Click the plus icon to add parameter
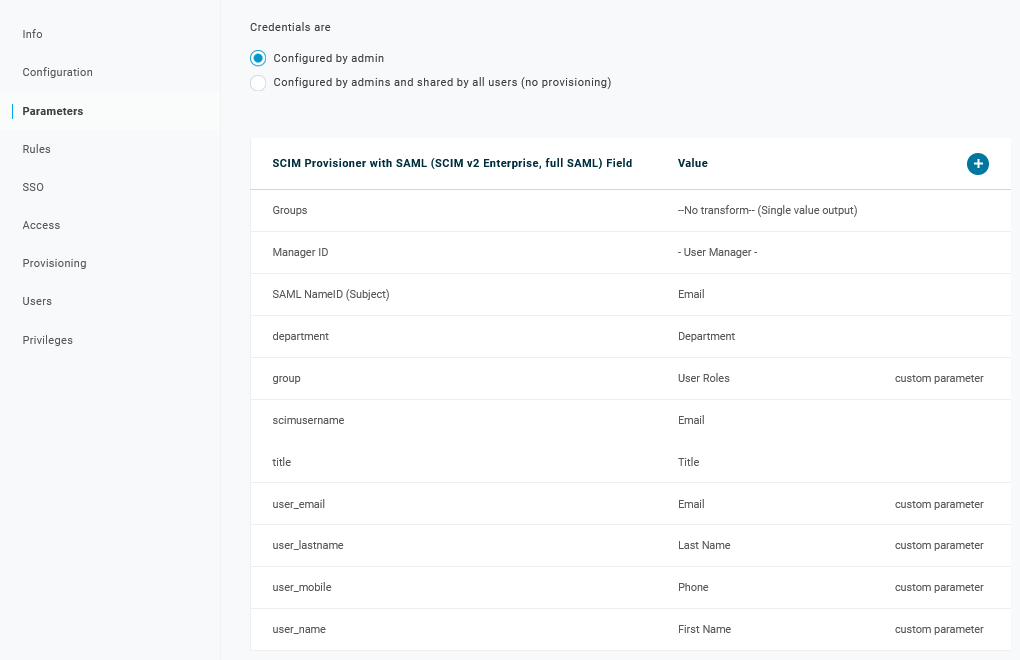The width and height of the screenshot is (1020, 660). pyautogui.click(x=977, y=164)
